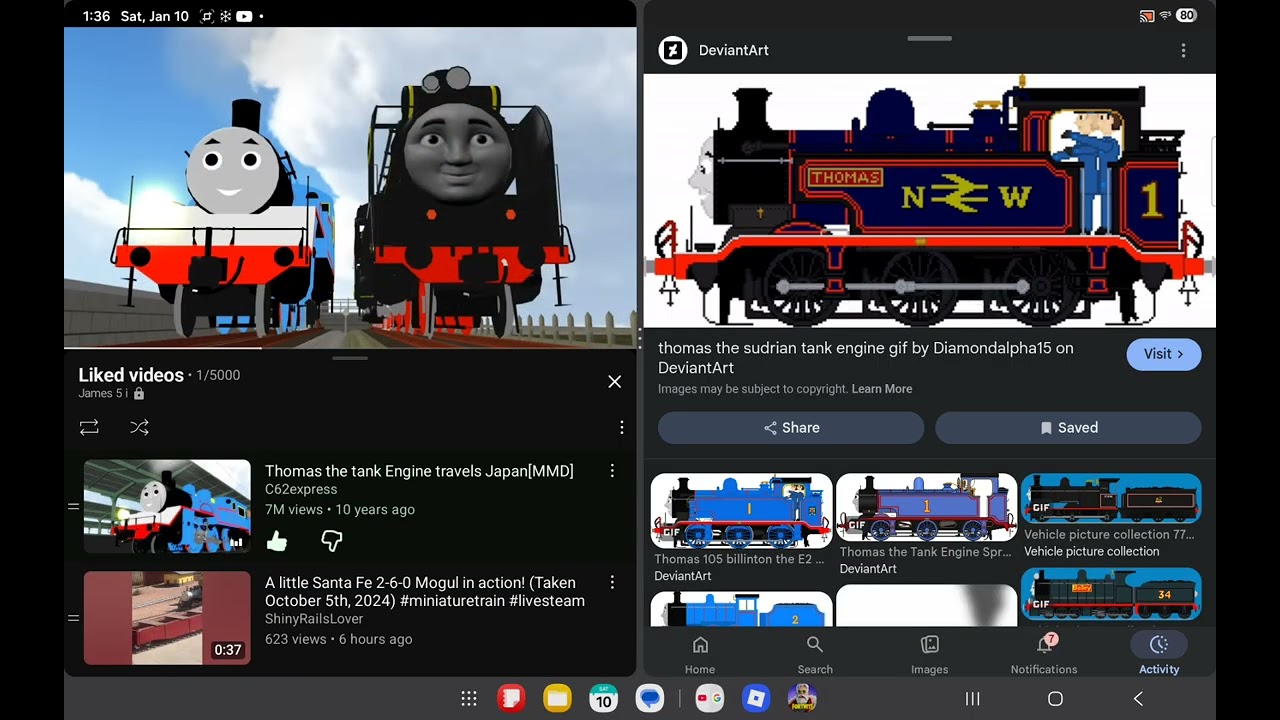Screen dimensions: 1280x720
Task: Tap the playlist panel drag handle
Action: (x=350, y=358)
